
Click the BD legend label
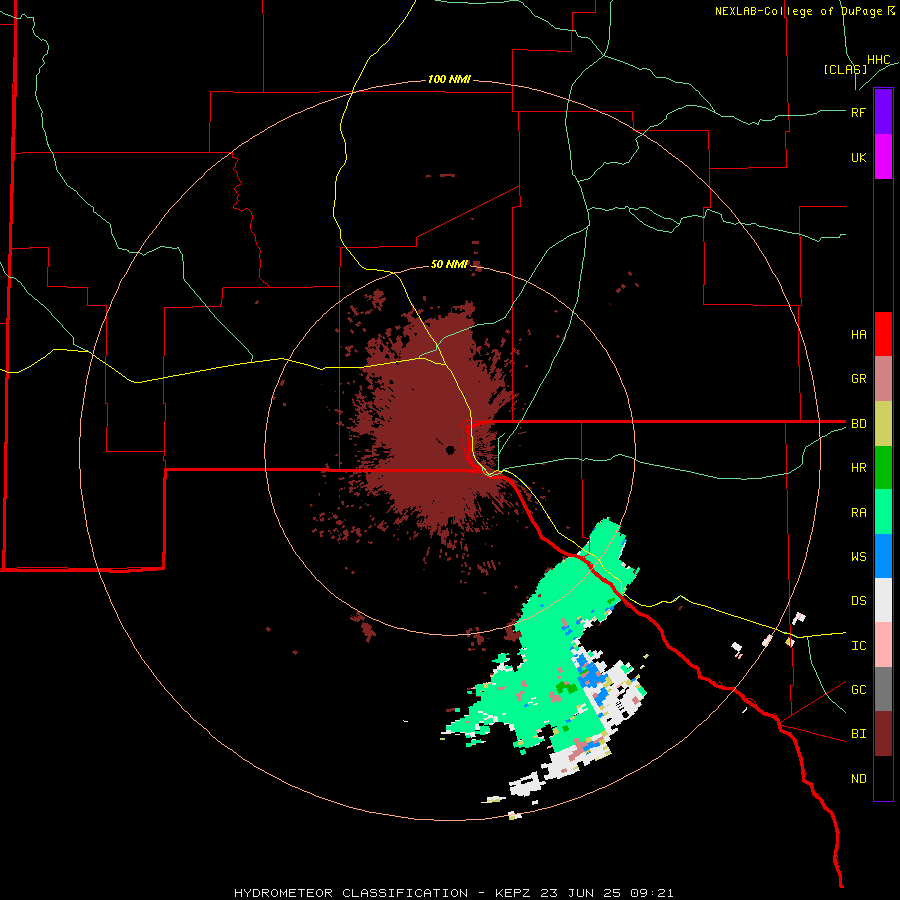coord(858,424)
